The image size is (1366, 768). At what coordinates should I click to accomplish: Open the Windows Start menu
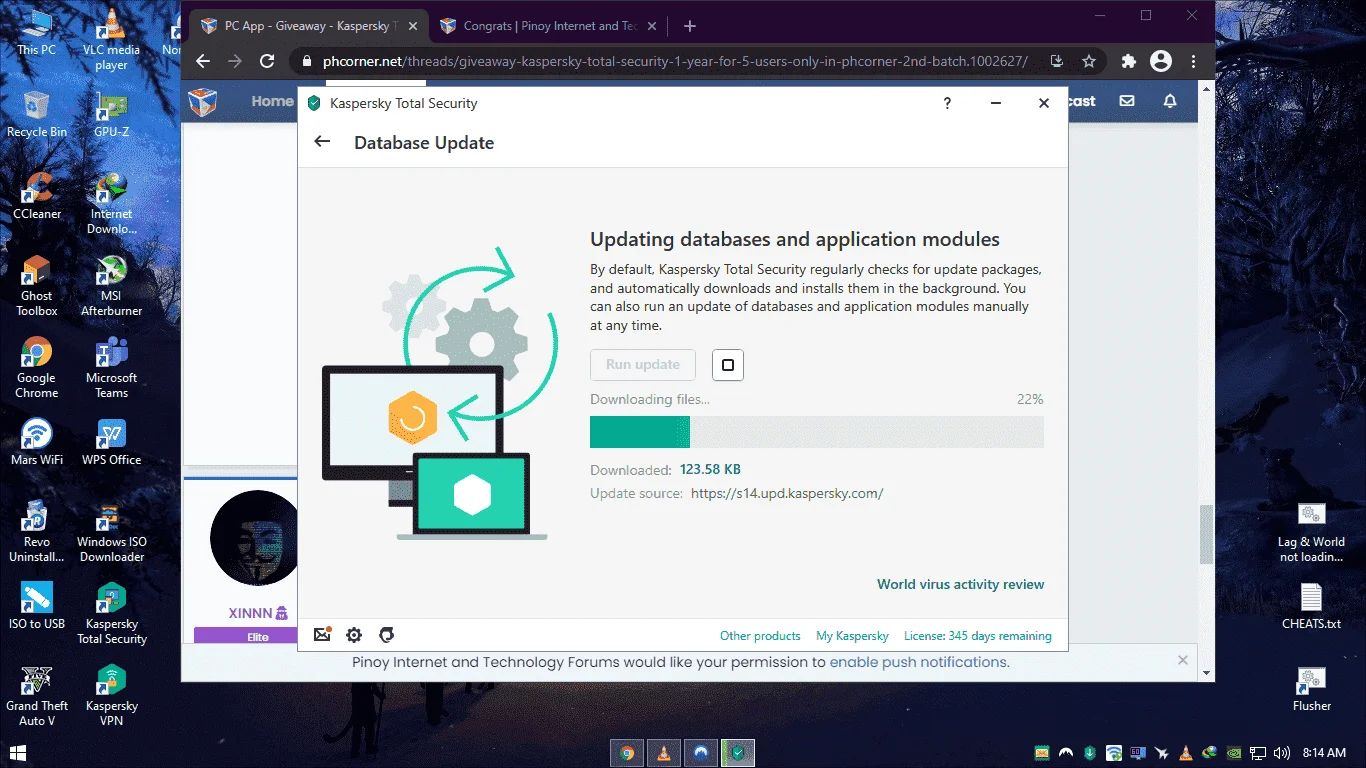(x=17, y=752)
